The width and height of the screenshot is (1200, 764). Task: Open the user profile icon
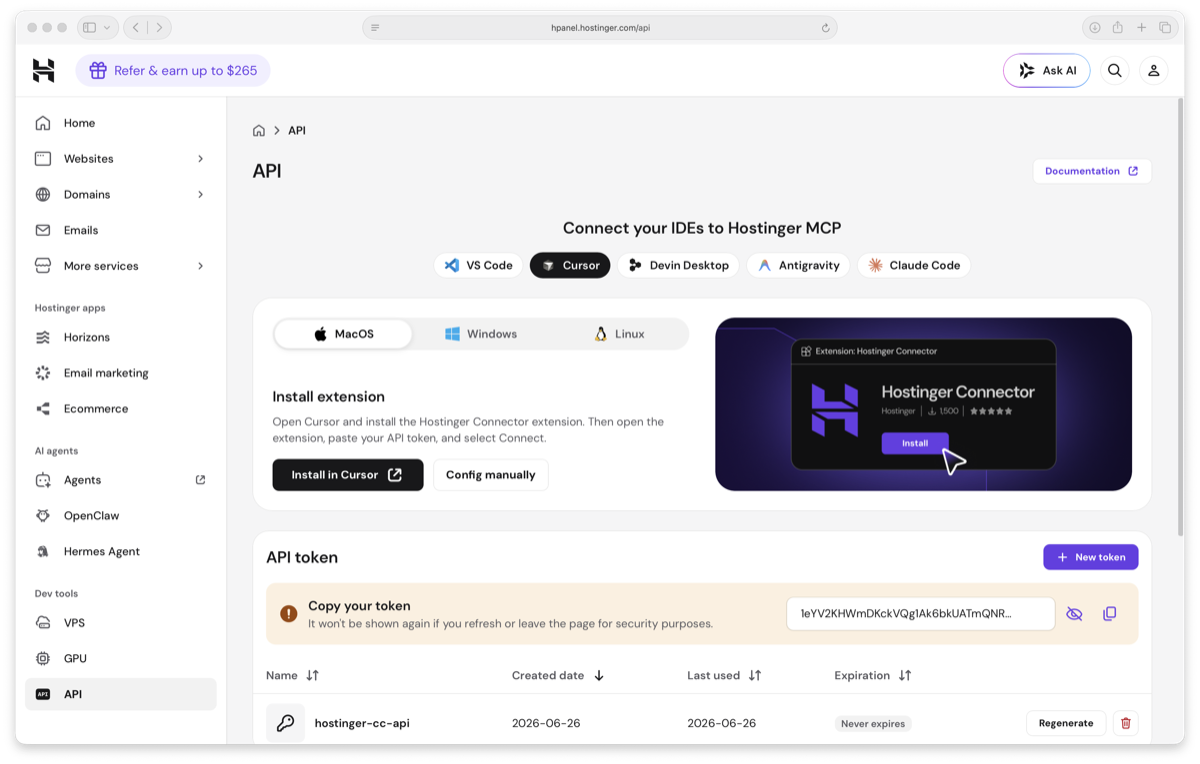click(x=1153, y=70)
